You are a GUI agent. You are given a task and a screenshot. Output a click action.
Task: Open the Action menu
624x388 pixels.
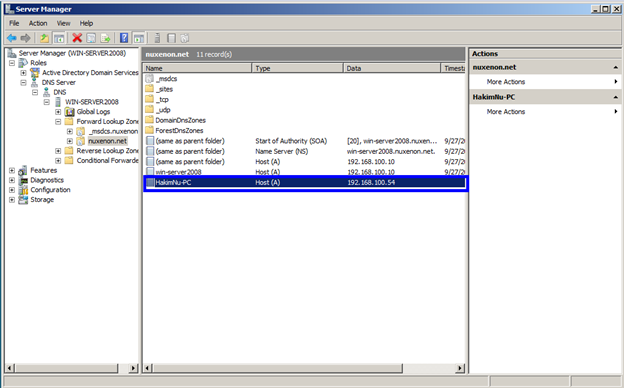38,23
